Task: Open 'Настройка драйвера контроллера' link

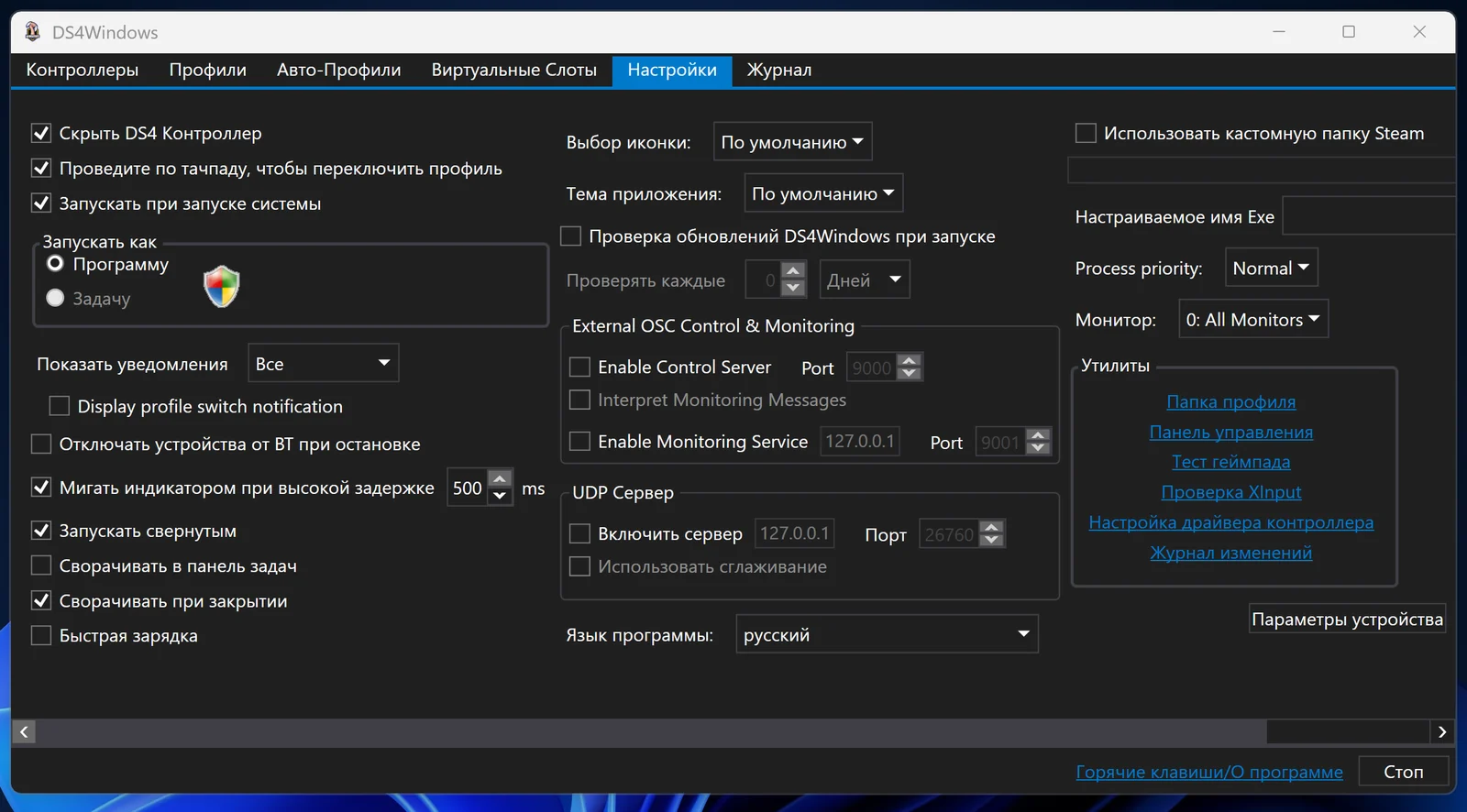Action: point(1231,522)
